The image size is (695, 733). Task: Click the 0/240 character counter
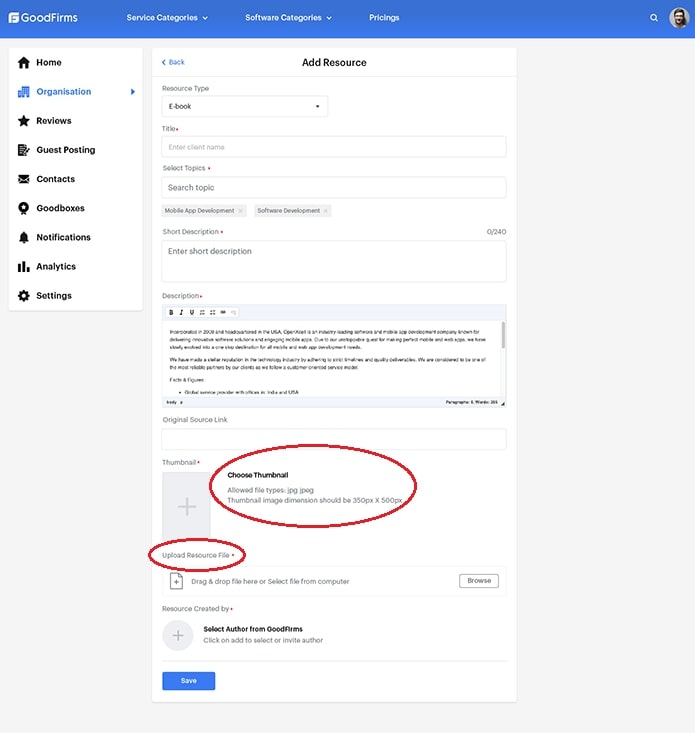tap(496, 232)
